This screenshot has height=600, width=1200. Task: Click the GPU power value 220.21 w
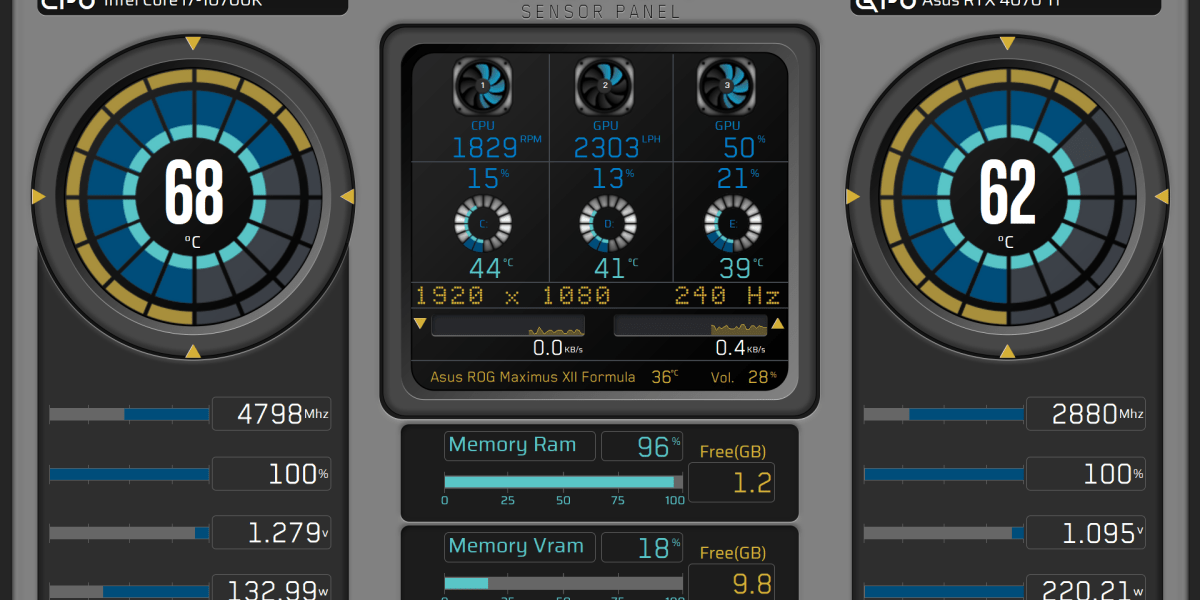tap(1085, 589)
